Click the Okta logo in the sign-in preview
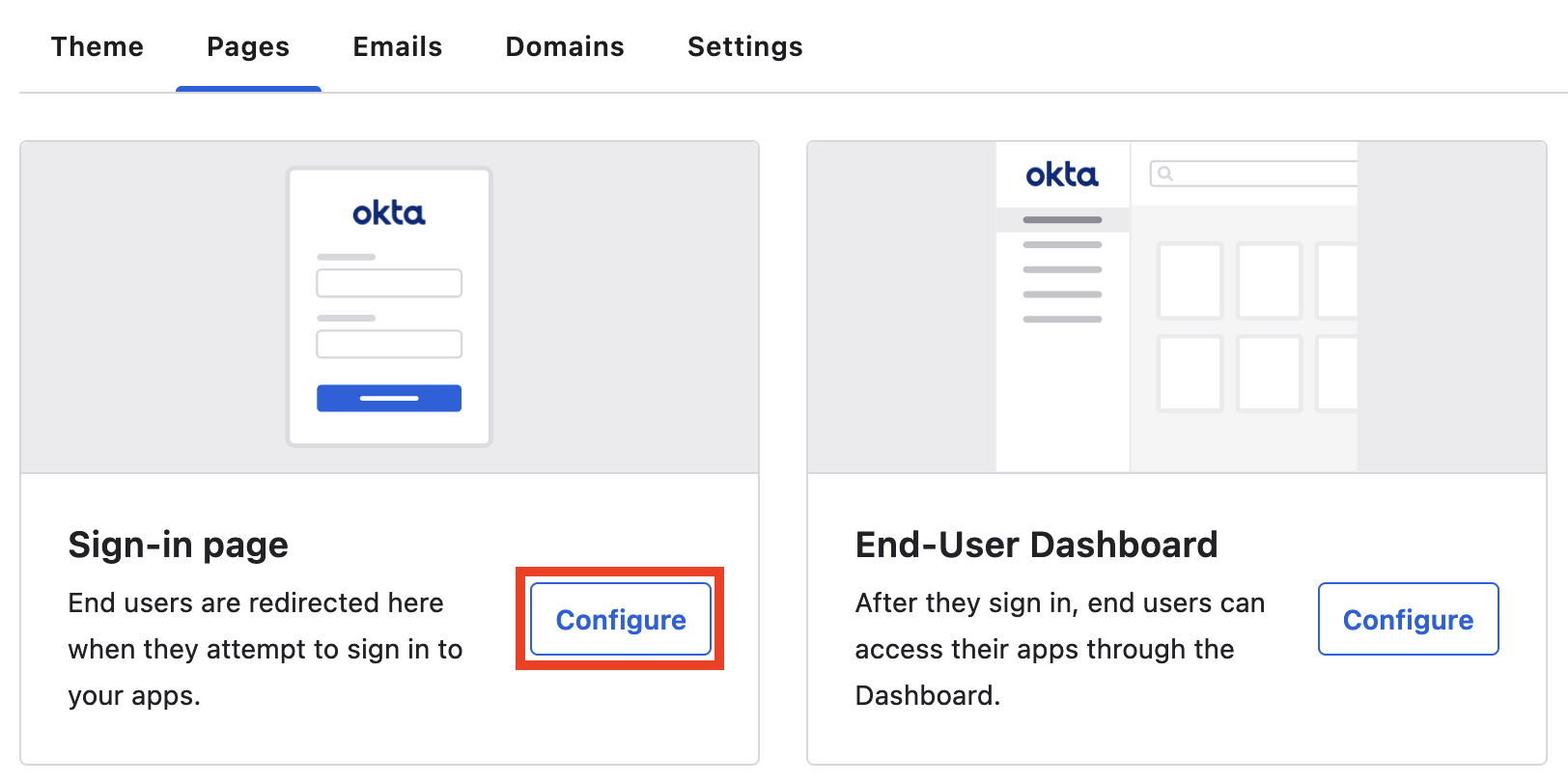The image size is (1568, 784). click(389, 212)
